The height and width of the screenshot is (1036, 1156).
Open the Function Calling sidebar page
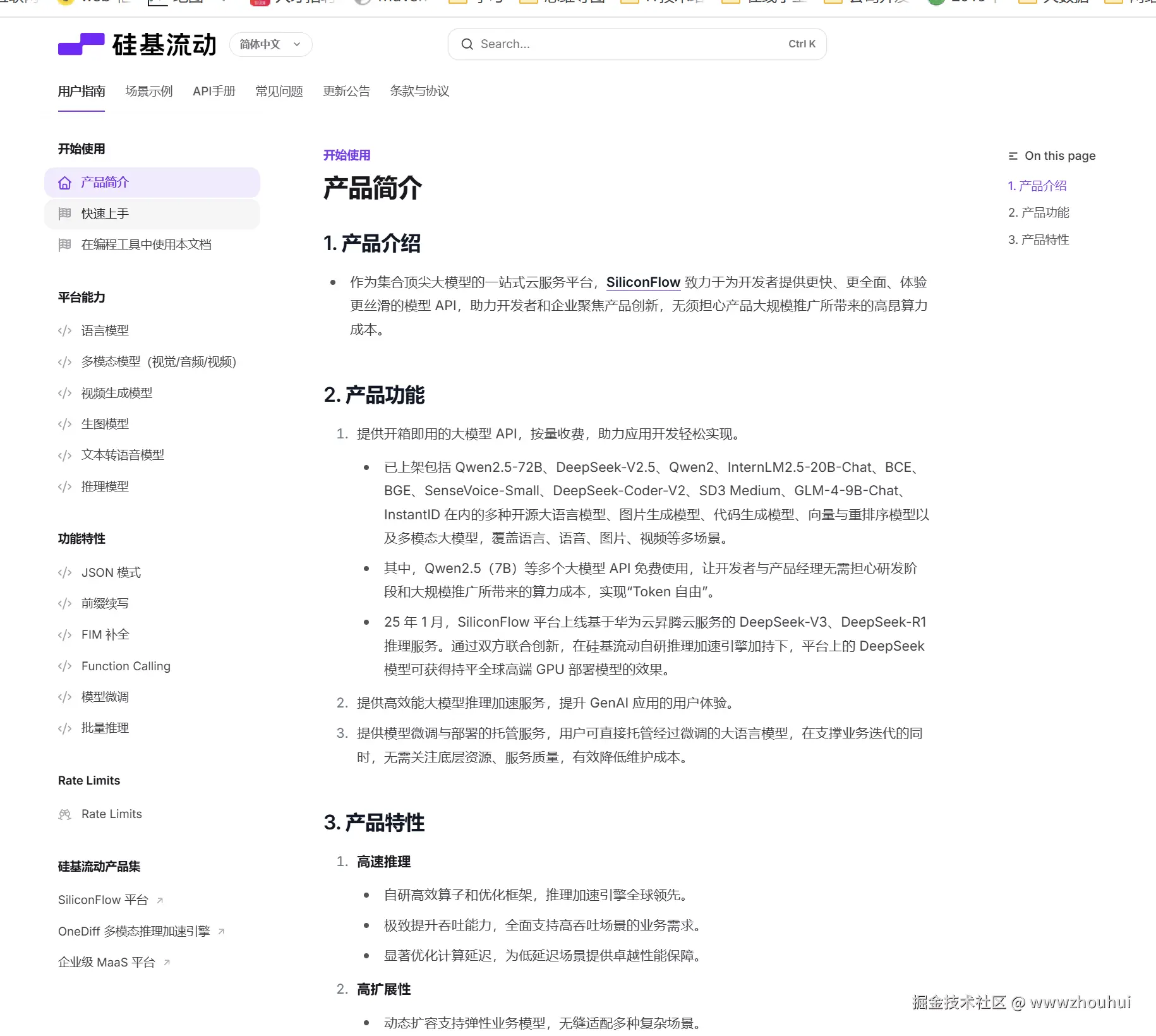point(152,666)
